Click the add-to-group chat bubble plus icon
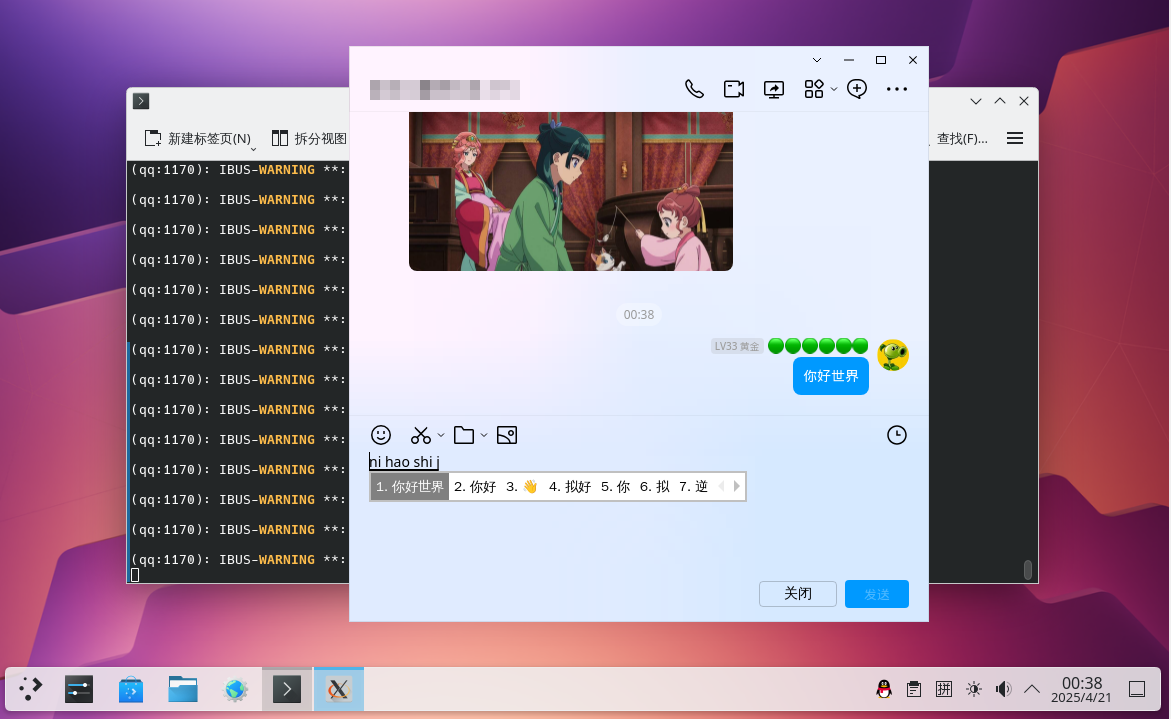 [x=857, y=89]
